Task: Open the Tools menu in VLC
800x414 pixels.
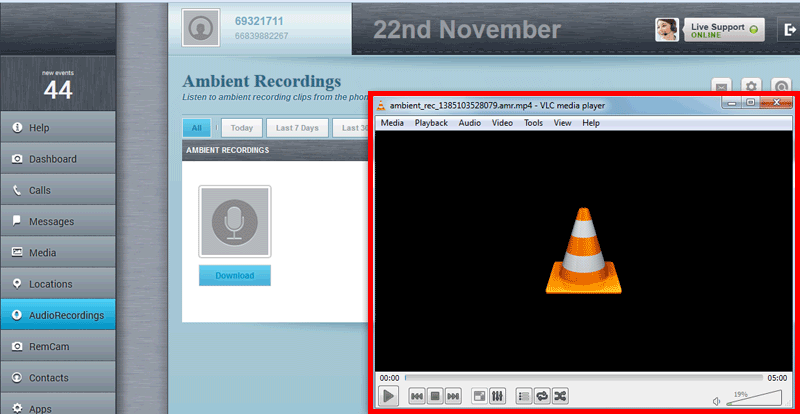Action: [533, 123]
